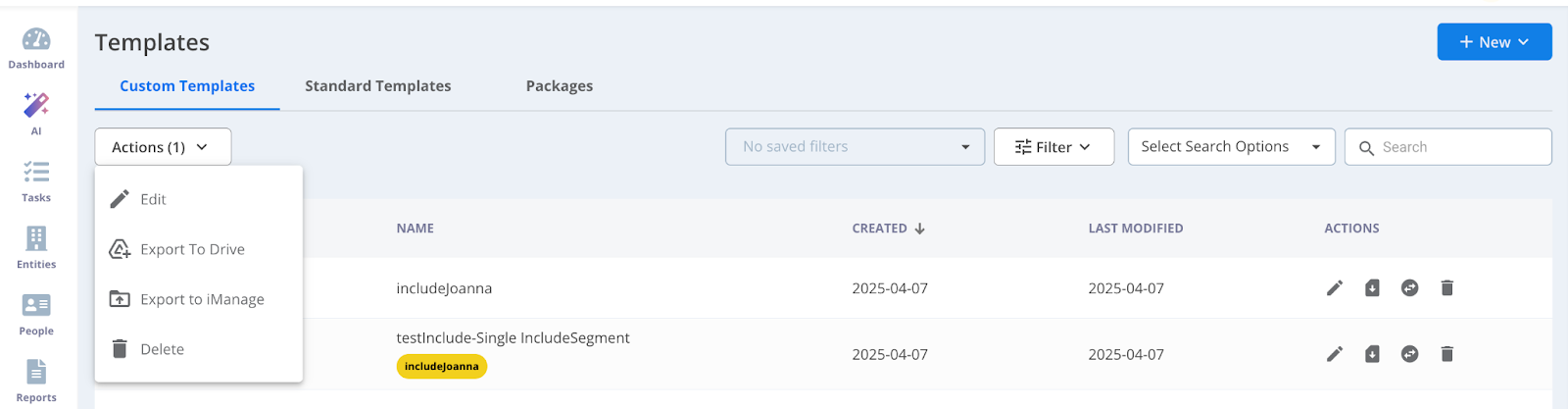Open the People sidebar icon
The width and height of the screenshot is (1568, 409).
[x=36, y=305]
